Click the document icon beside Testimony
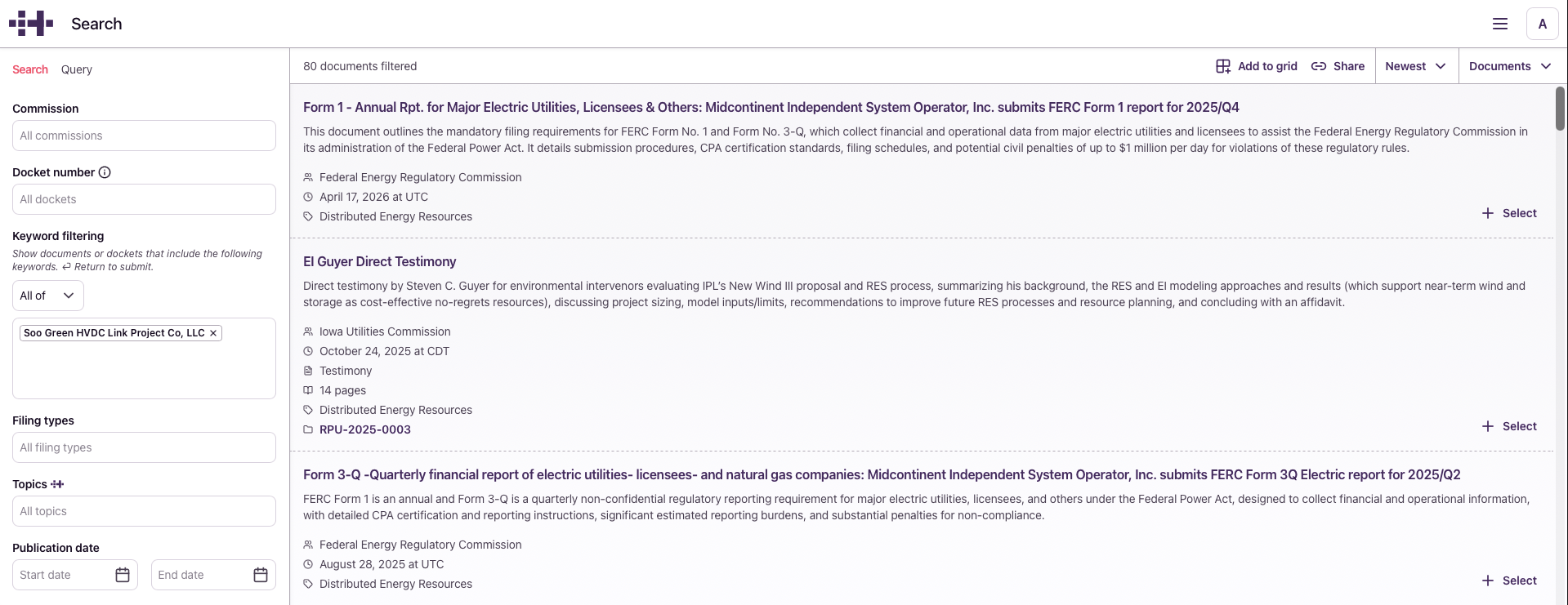 (x=308, y=371)
